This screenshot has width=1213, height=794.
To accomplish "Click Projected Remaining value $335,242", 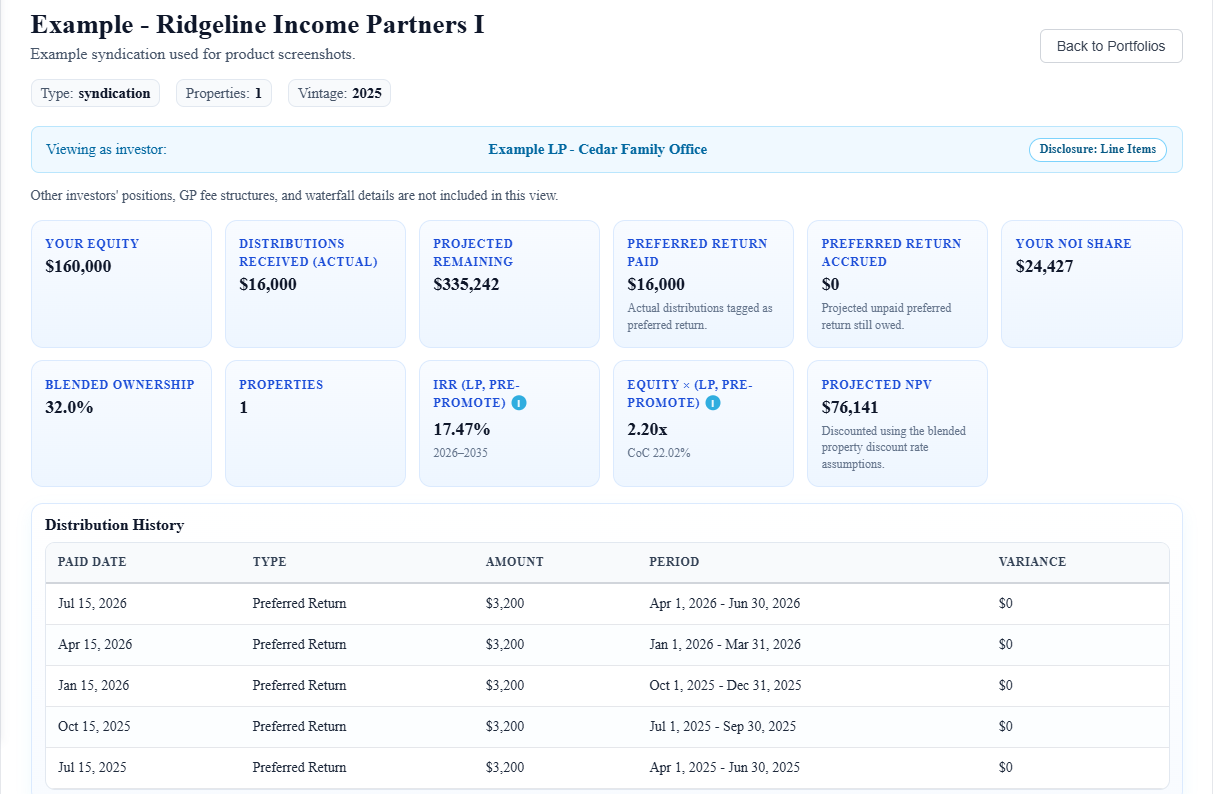I will [466, 285].
